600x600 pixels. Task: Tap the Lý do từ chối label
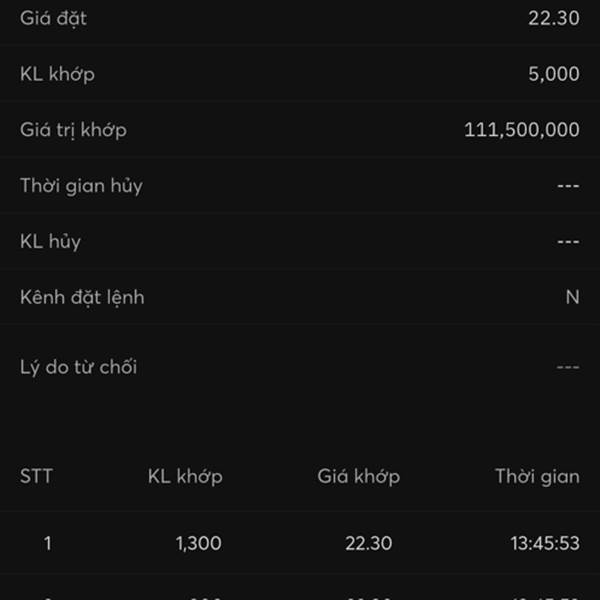78,367
